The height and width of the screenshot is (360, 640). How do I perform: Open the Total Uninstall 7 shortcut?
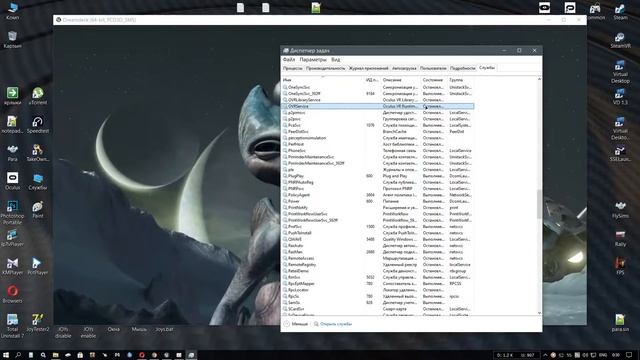tap(12, 326)
